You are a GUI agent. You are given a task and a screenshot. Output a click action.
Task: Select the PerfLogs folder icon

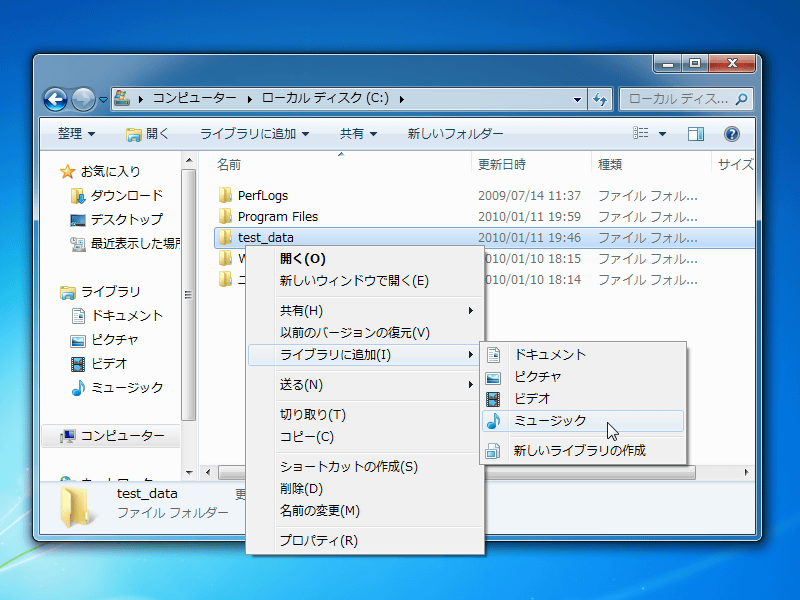225,195
